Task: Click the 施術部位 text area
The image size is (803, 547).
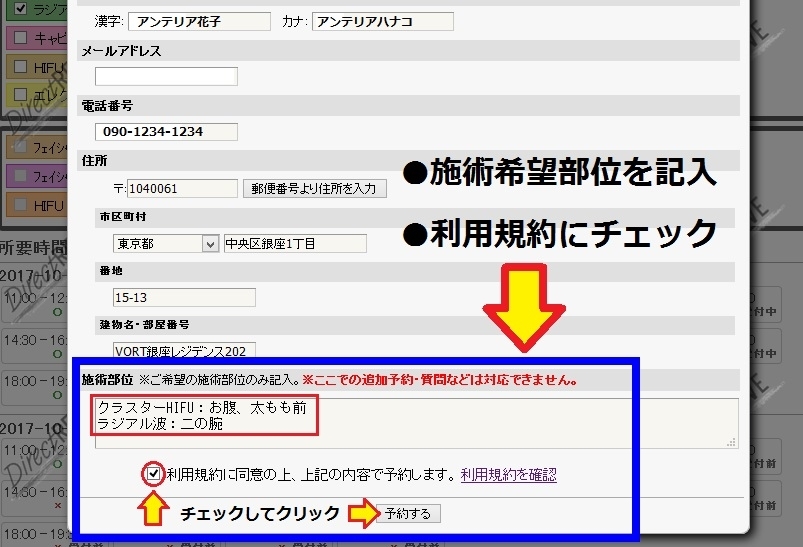Action: point(416,423)
